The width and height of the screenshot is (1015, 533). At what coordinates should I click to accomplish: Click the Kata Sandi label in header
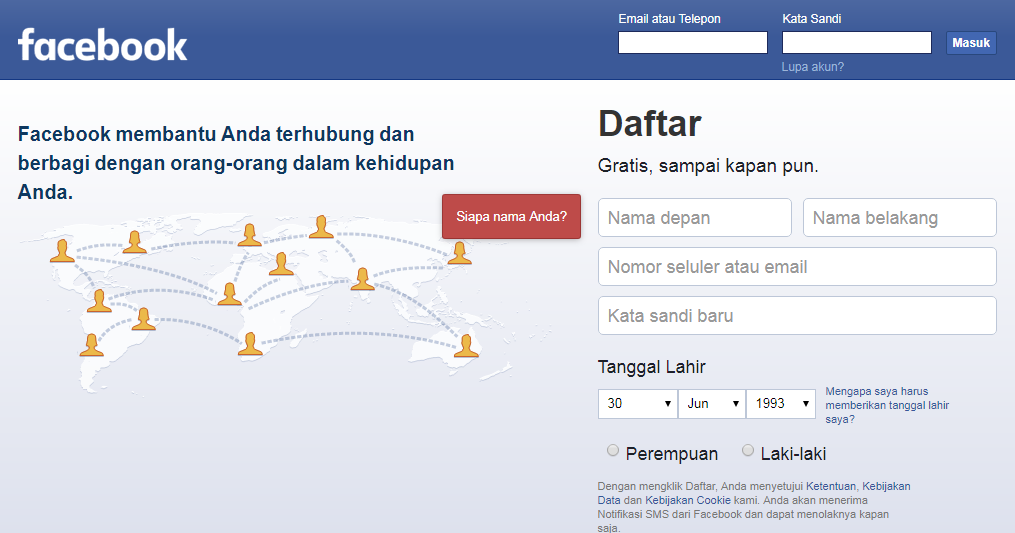812,19
